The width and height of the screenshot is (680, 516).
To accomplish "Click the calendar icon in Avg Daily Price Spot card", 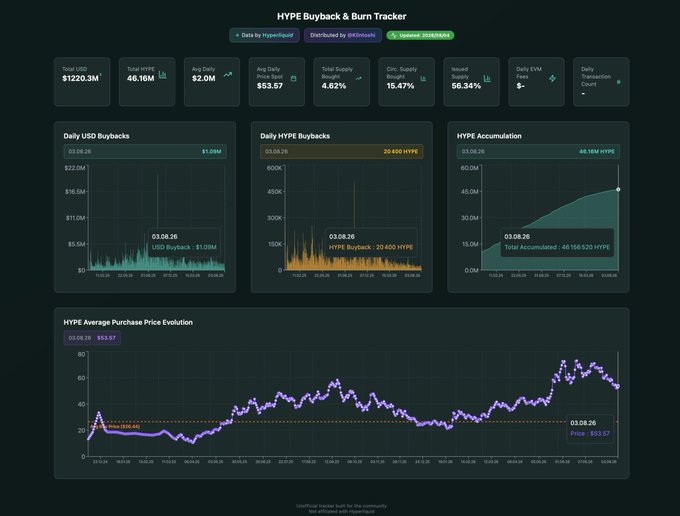I will [294, 78].
